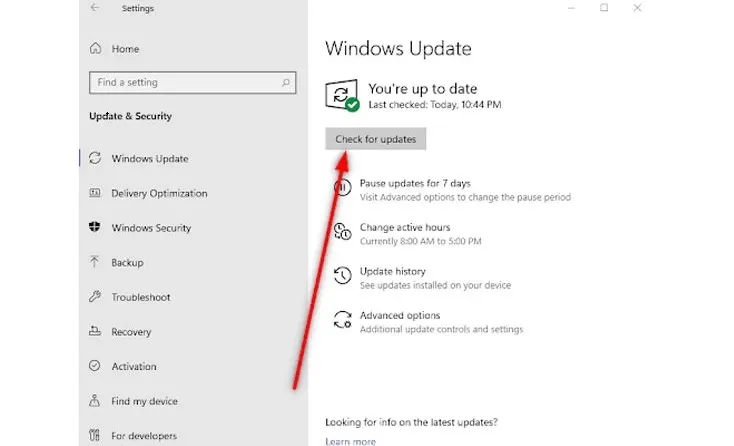Click the Change active hours clock icon
This screenshot has width=734, height=446.
[342, 232]
